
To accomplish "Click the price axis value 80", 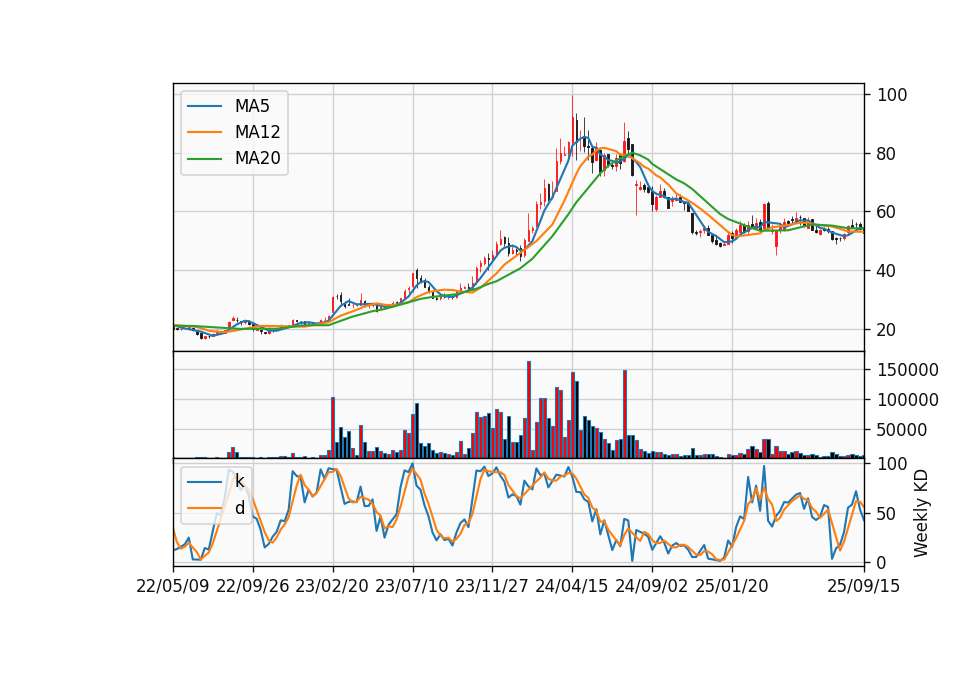I will click(x=887, y=154).
